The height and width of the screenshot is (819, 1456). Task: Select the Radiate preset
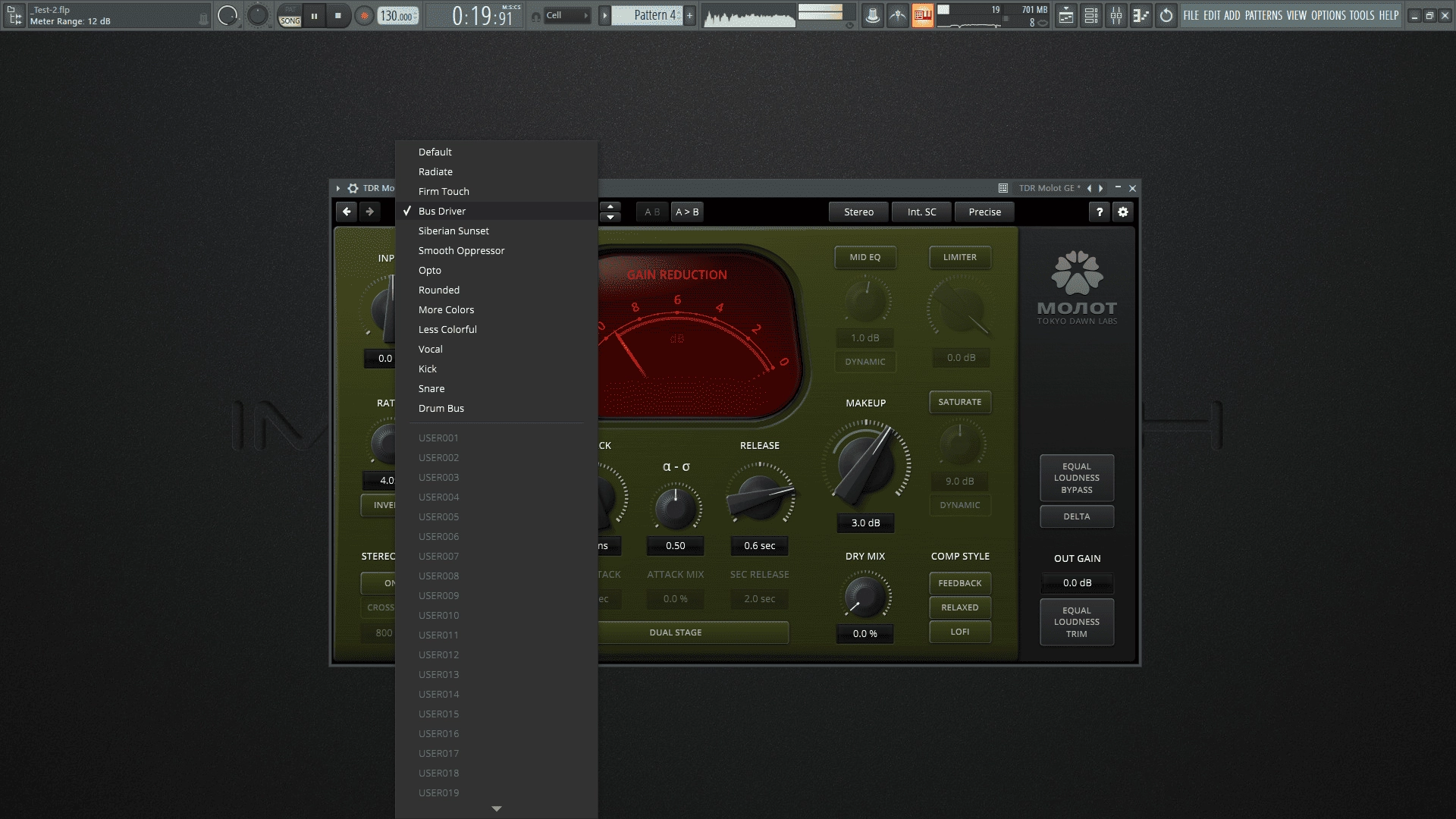[x=497, y=171]
